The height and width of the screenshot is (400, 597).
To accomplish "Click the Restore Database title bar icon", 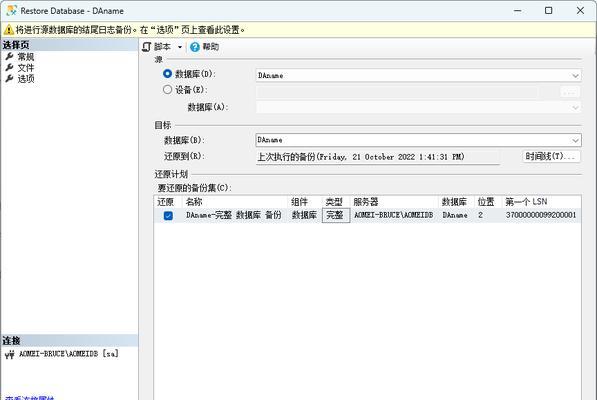I will (11, 10).
